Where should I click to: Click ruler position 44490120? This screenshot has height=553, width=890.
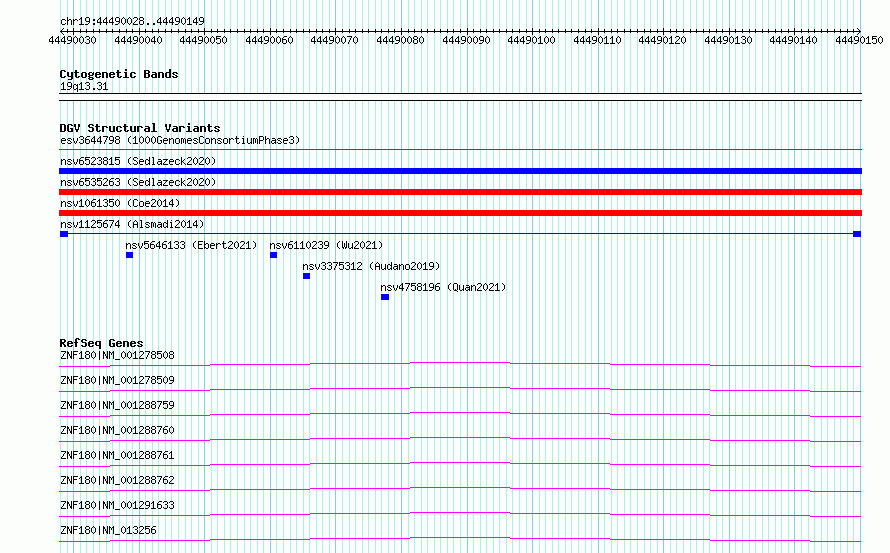click(662, 40)
